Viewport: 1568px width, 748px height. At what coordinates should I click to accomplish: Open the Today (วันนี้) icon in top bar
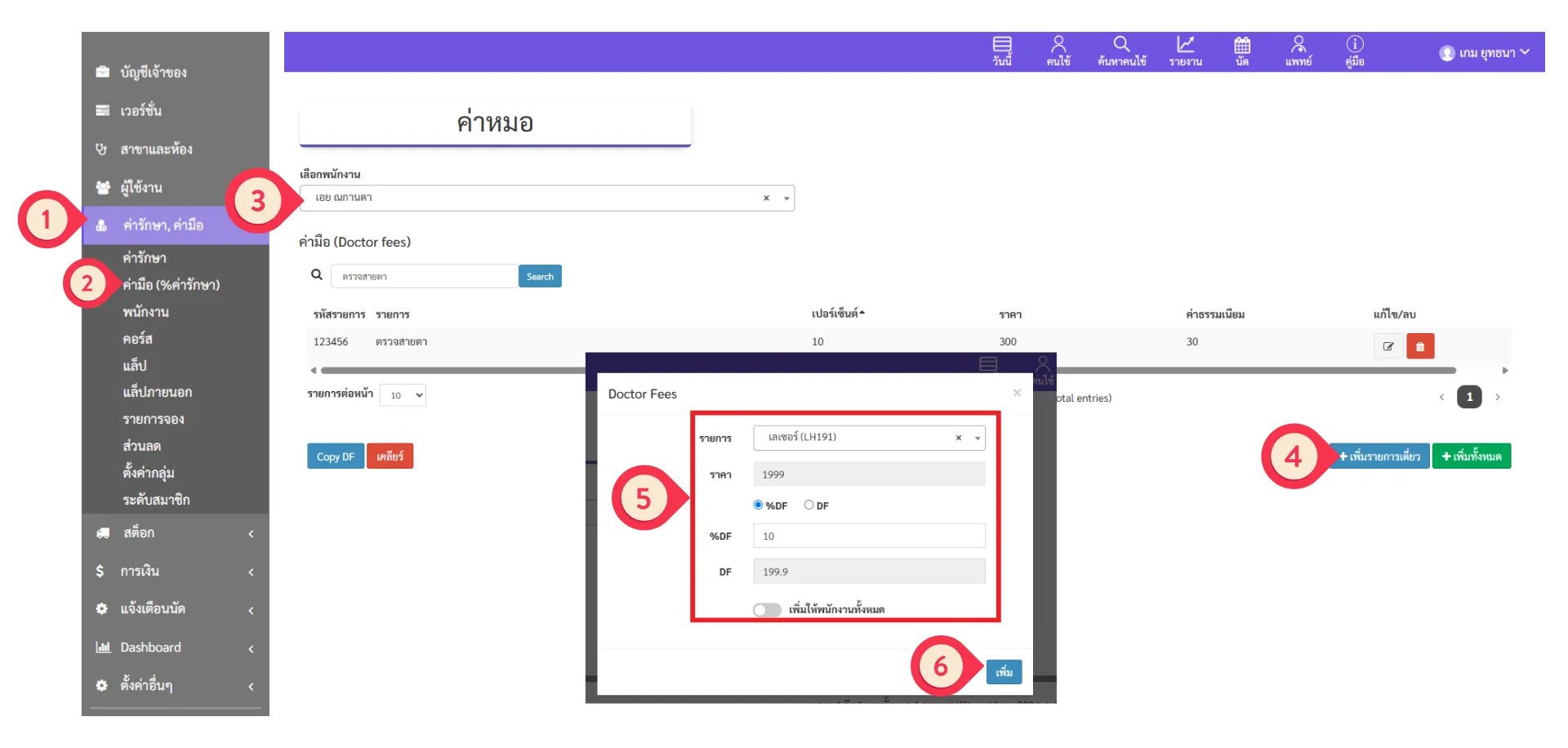point(1002,51)
